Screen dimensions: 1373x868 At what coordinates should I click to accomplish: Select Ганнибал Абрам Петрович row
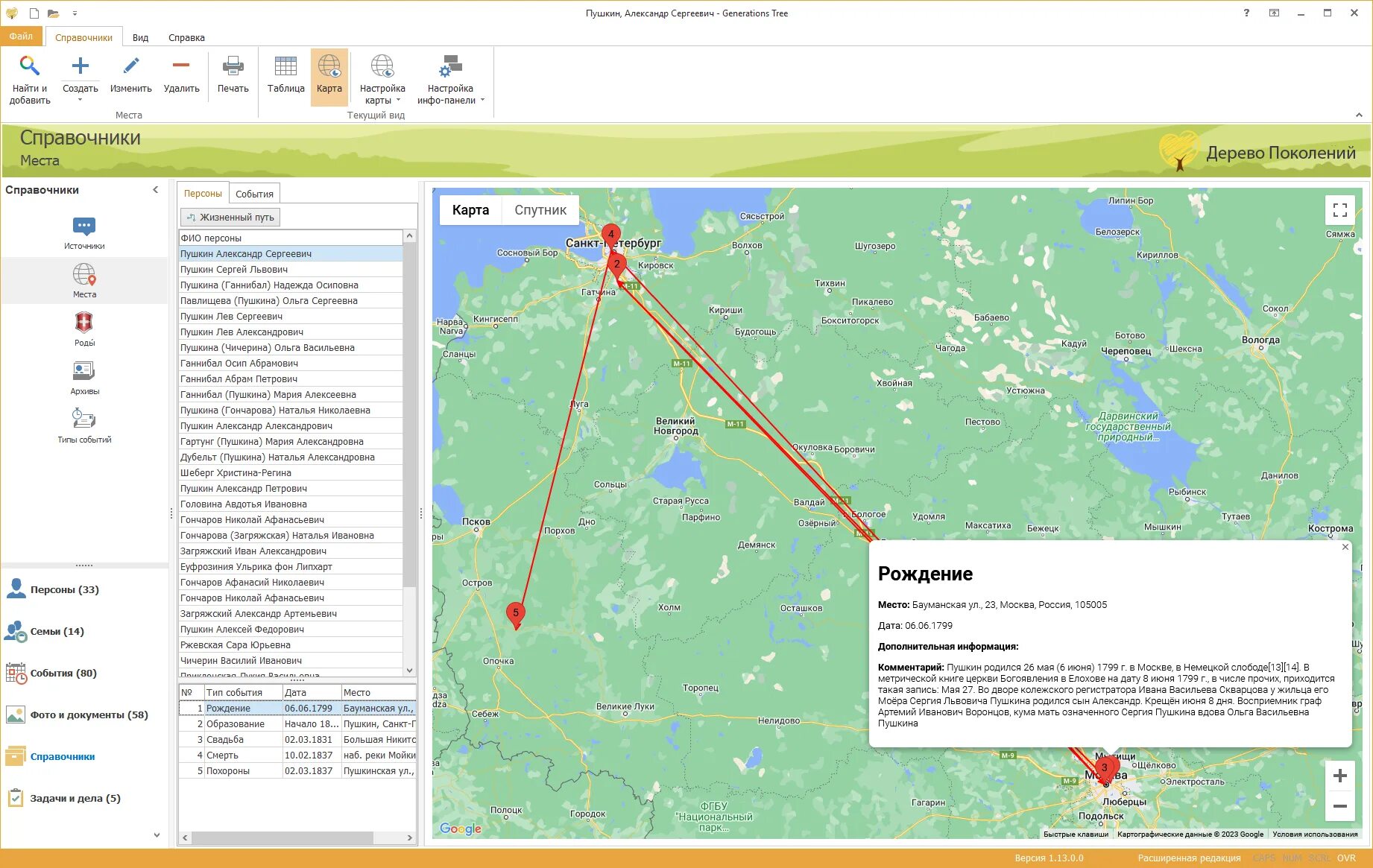291,379
